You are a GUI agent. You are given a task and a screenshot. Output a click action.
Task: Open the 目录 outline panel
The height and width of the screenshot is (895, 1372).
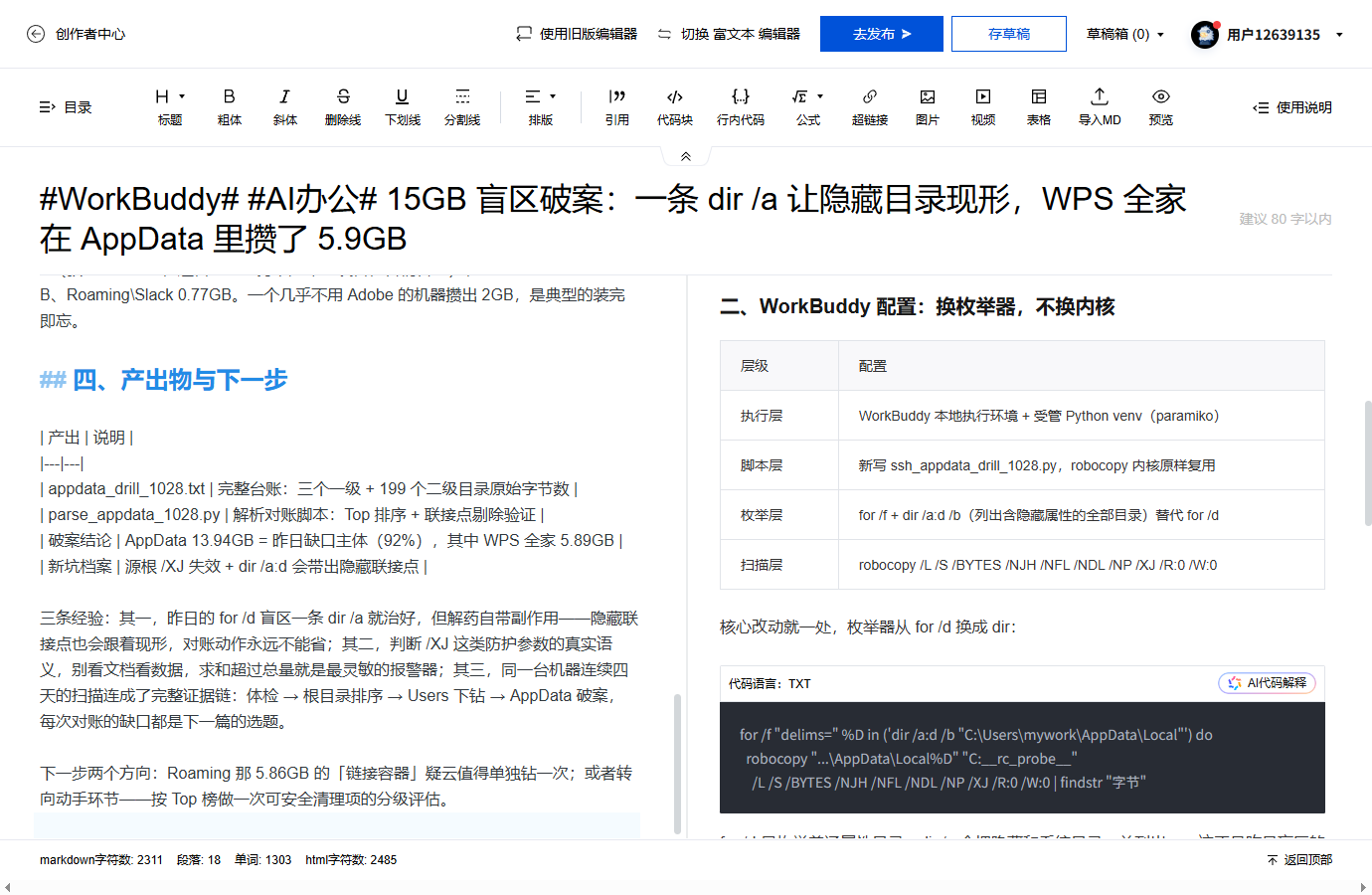66,107
